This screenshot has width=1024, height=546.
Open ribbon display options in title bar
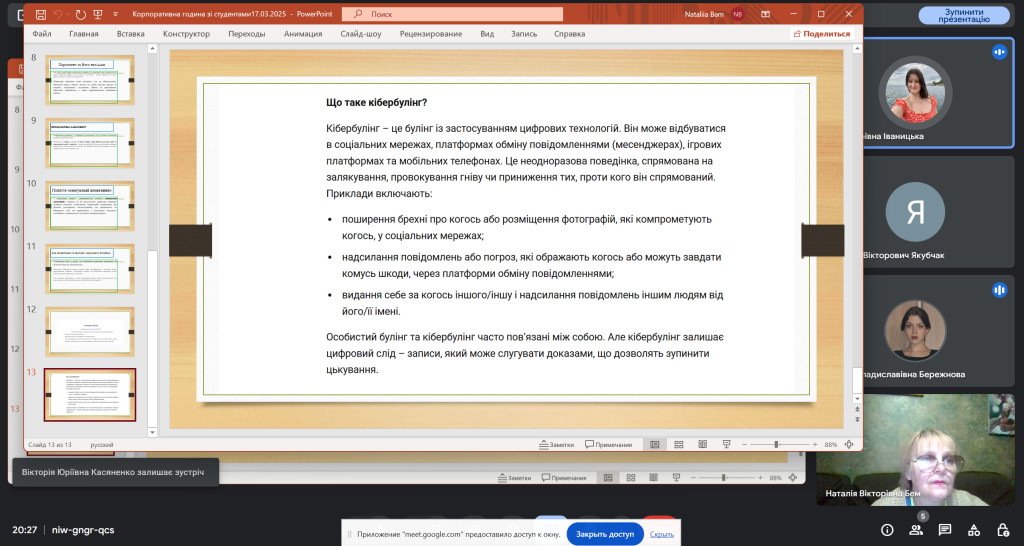click(x=764, y=14)
